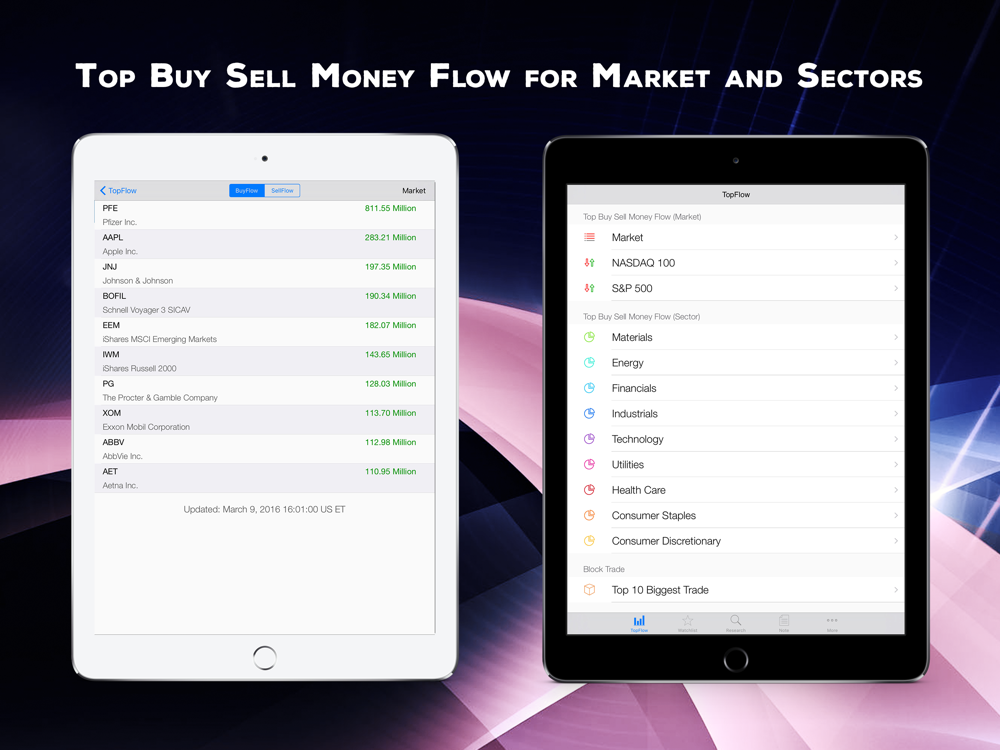Viewport: 1000px width, 750px height.
Task: Expand the Energy row chevron
Action: [896, 363]
